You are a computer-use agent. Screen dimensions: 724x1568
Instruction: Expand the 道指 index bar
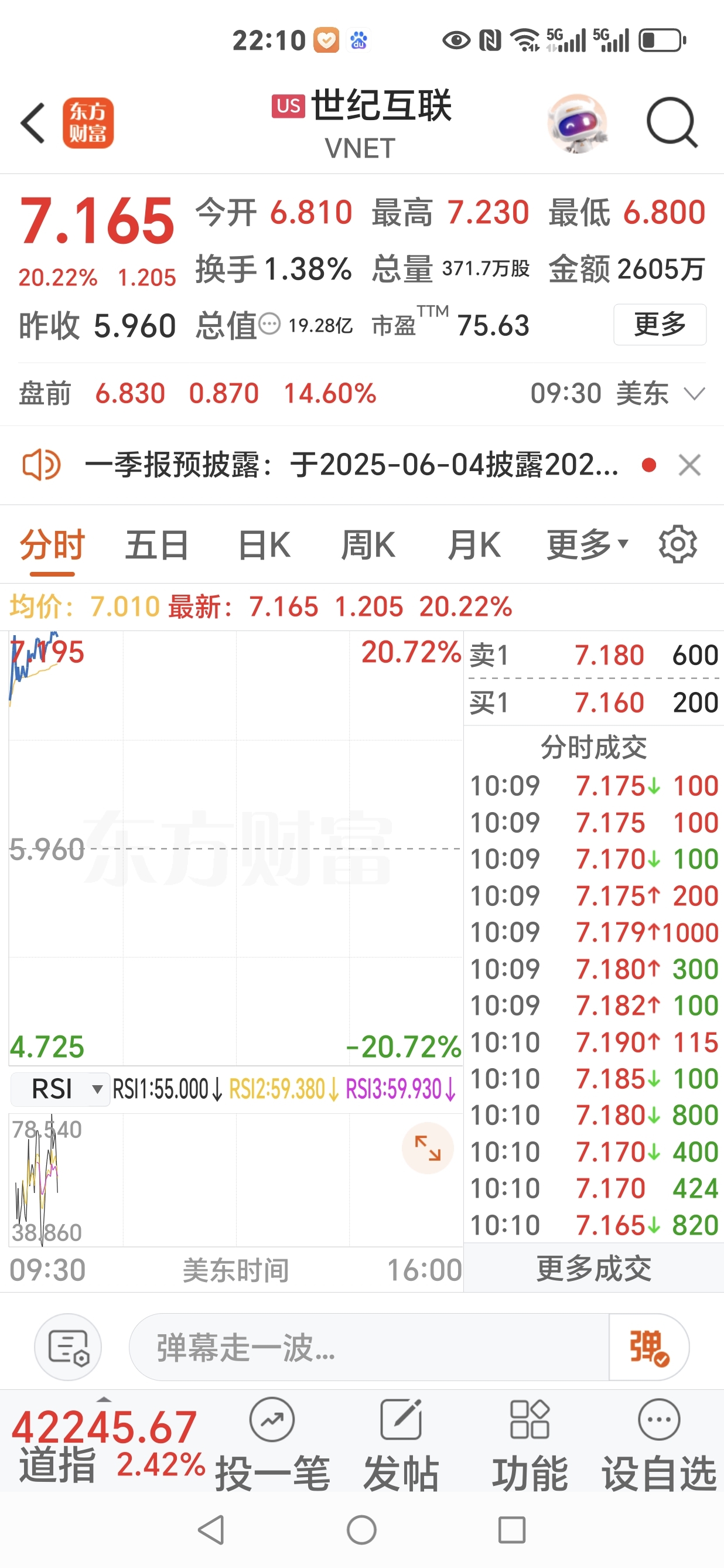click(x=105, y=1399)
